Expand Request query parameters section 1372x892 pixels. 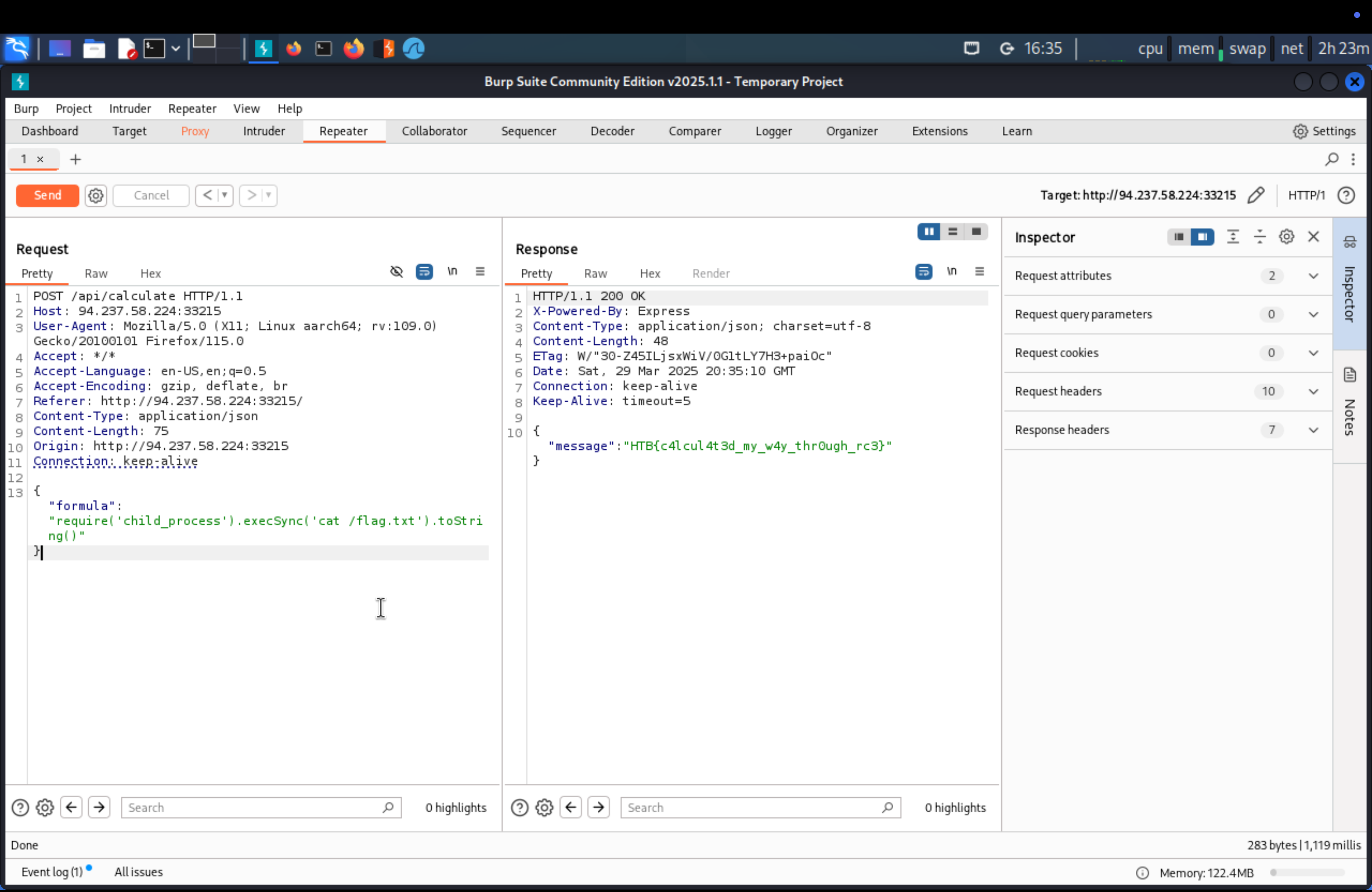(x=1167, y=314)
